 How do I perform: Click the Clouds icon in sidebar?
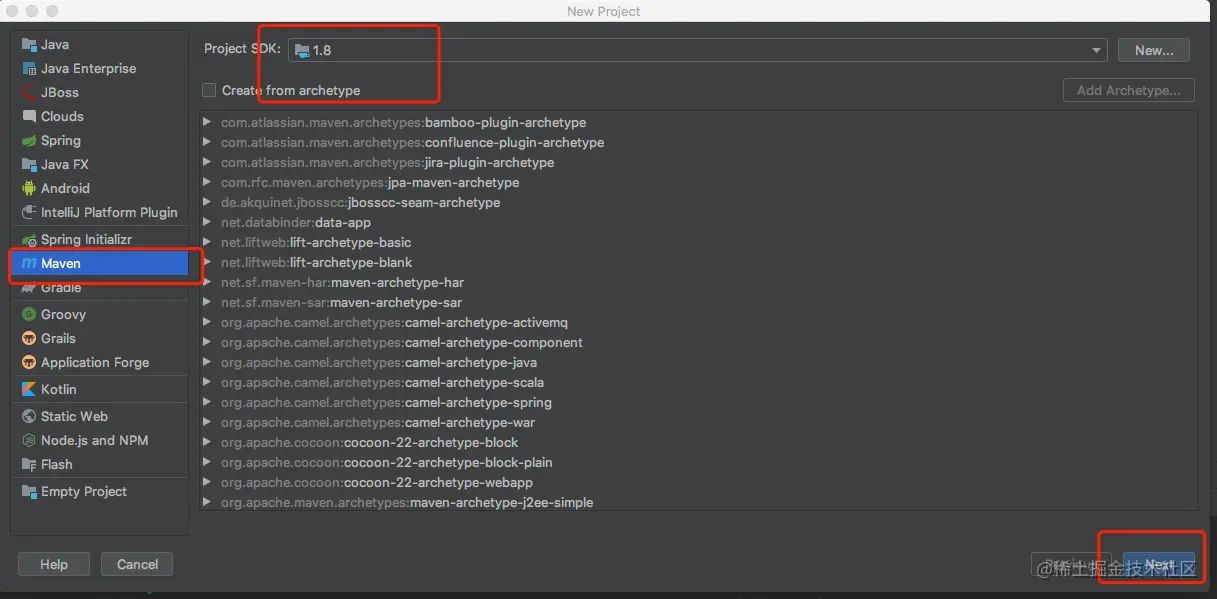[x=29, y=117]
